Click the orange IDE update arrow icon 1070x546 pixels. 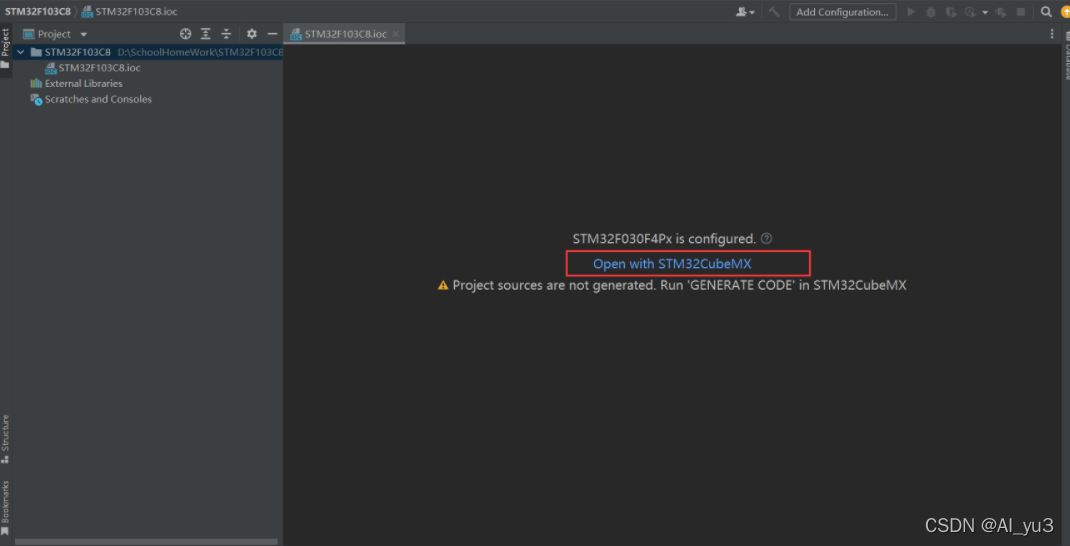coord(1065,12)
